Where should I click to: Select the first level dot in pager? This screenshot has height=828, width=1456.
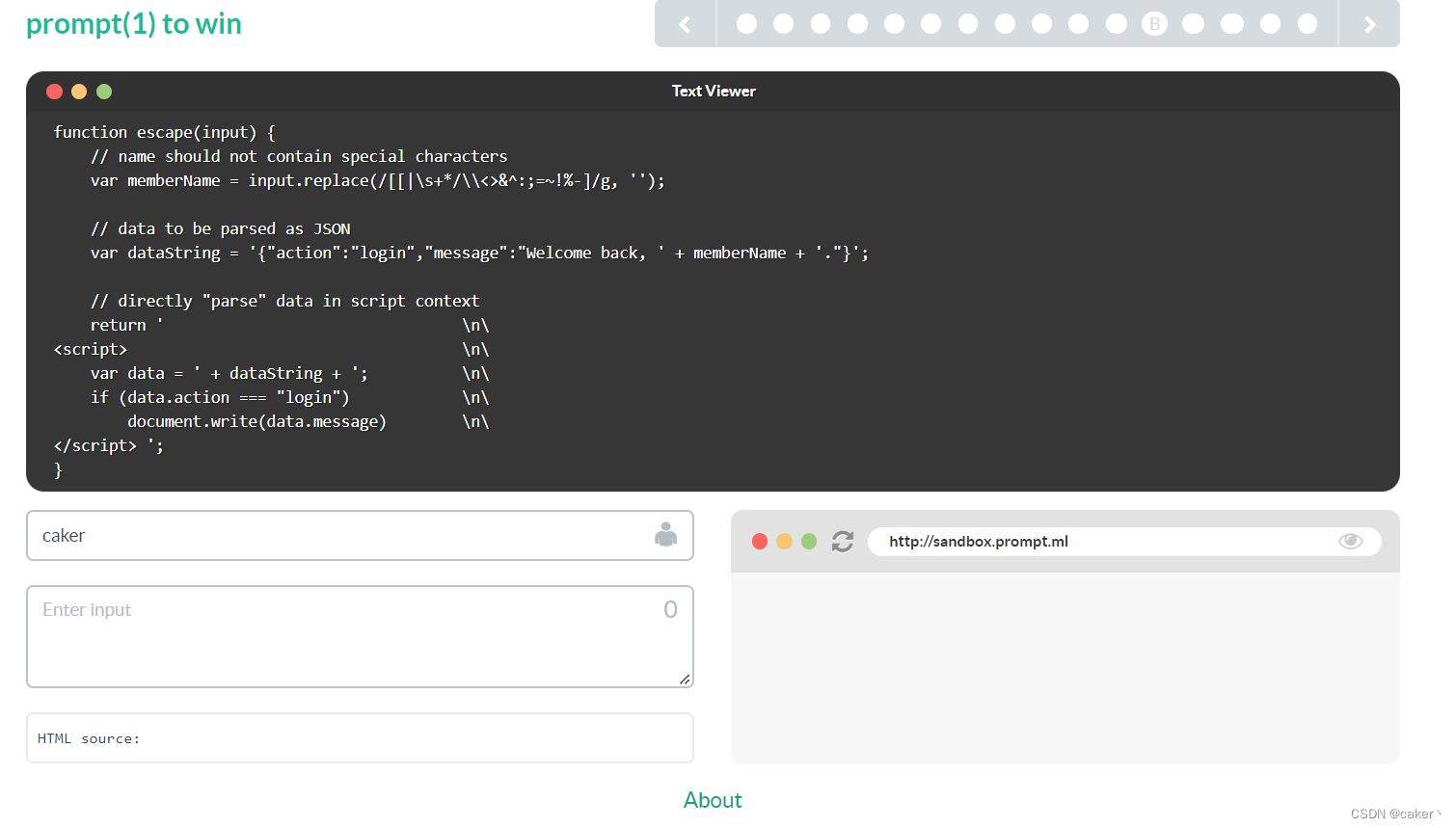(x=746, y=24)
